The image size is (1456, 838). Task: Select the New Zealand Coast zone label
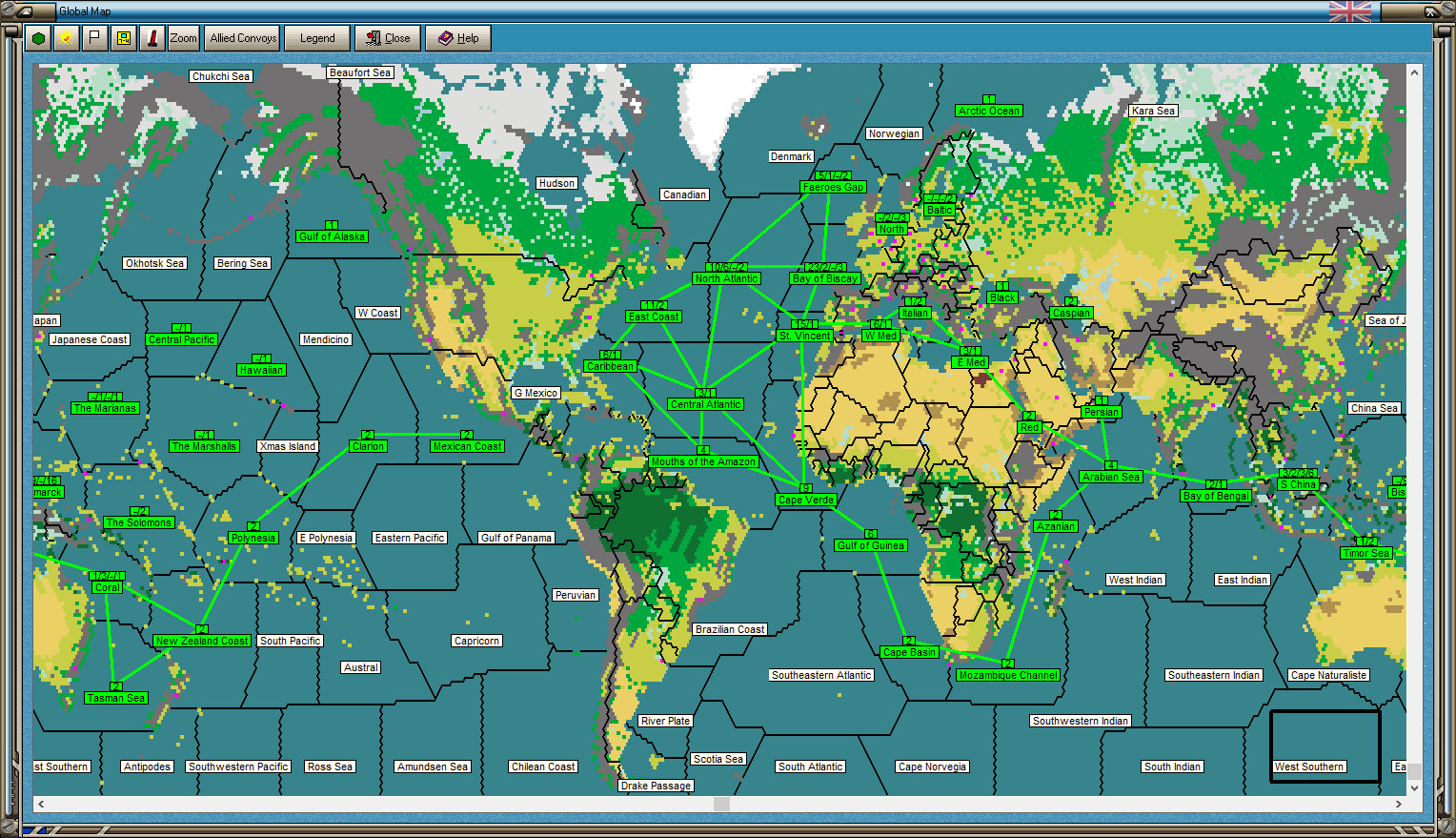click(202, 641)
